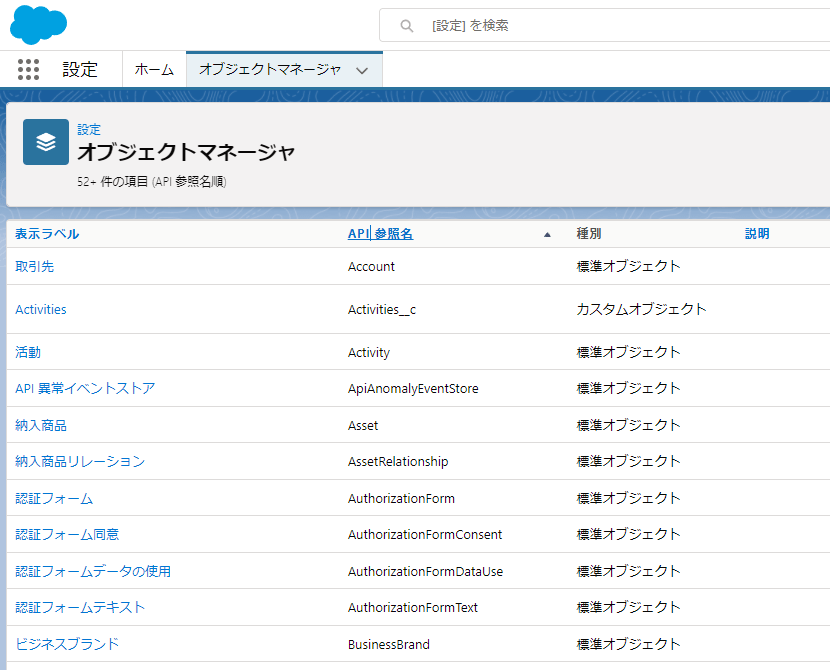Open the 納入商品リレーション object
The image size is (830, 670).
pyautogui.click(x=80, y=461)
